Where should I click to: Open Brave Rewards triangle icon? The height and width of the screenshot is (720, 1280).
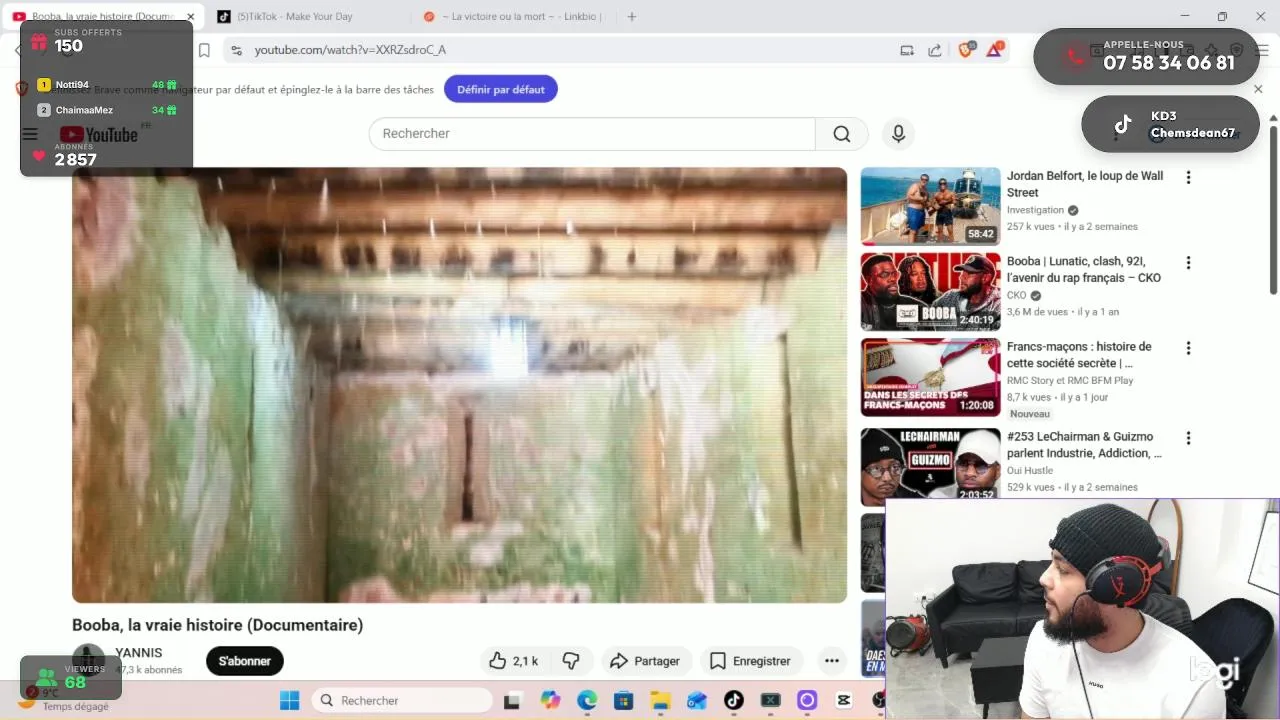pos(995,50)
